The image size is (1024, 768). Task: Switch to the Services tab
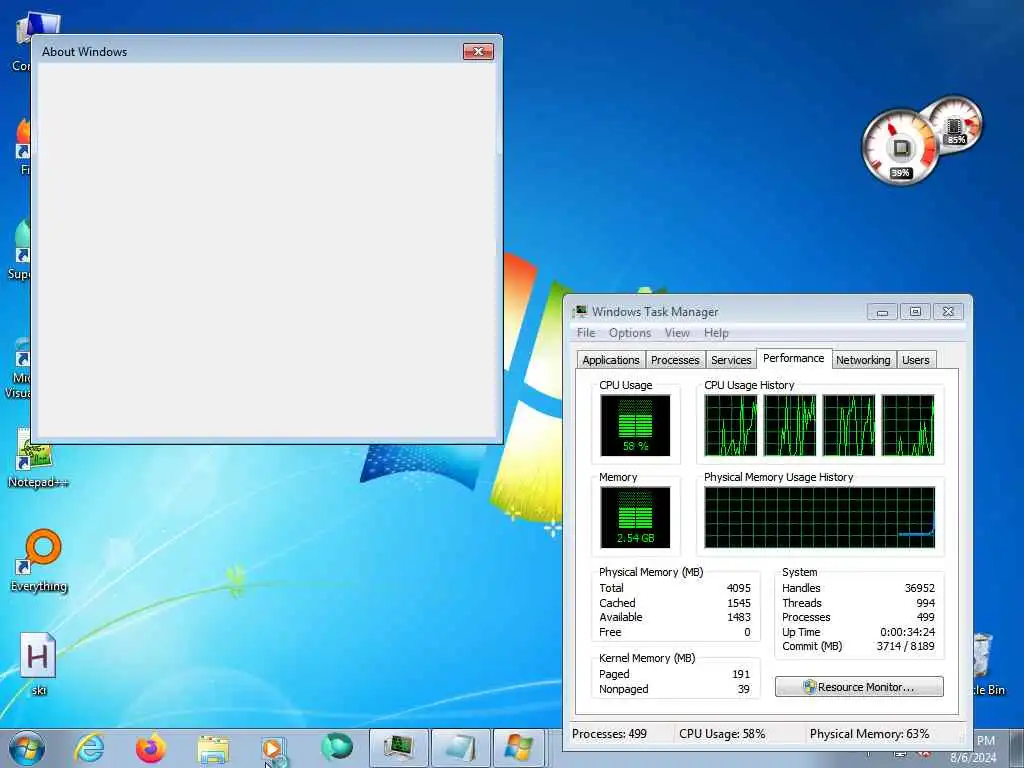pos(731,360)
